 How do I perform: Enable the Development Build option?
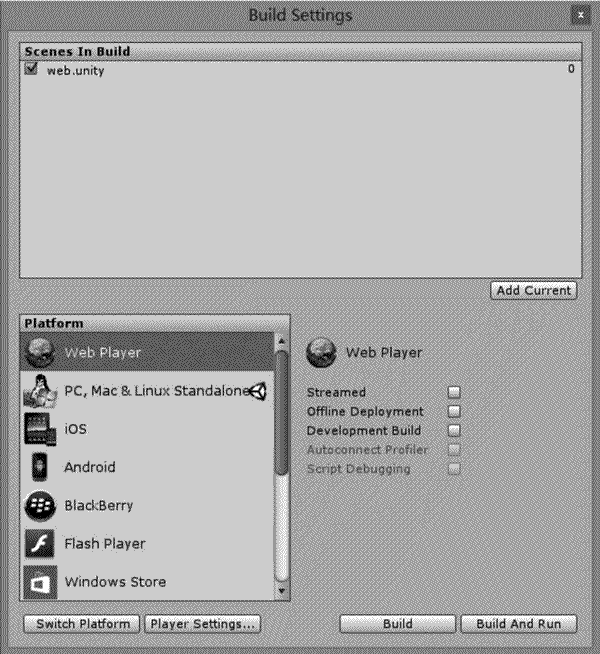point(454,430)
